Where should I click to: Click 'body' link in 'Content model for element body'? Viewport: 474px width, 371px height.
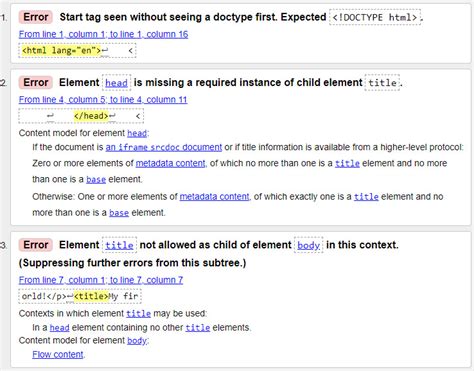[x=137, y=341]
